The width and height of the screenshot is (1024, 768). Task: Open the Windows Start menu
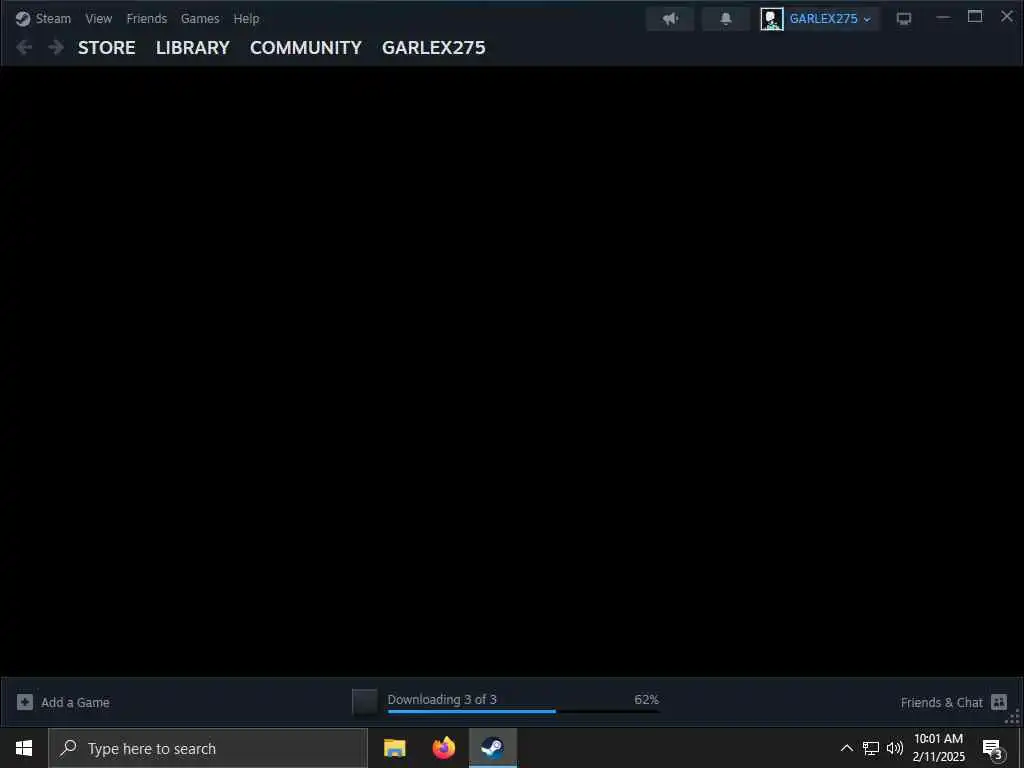24,748
